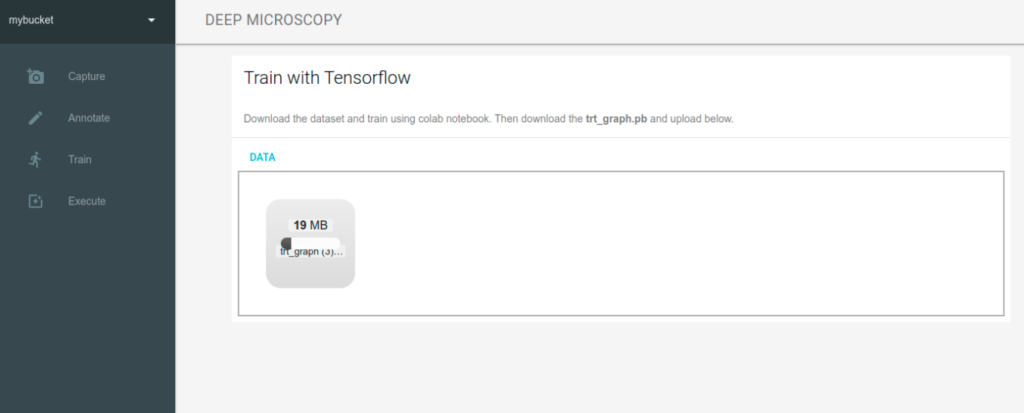This screenshot has width=1024, height=413.
Task: Click the DEEP MICROSCOPY header title
Action: tap(274, 20)
